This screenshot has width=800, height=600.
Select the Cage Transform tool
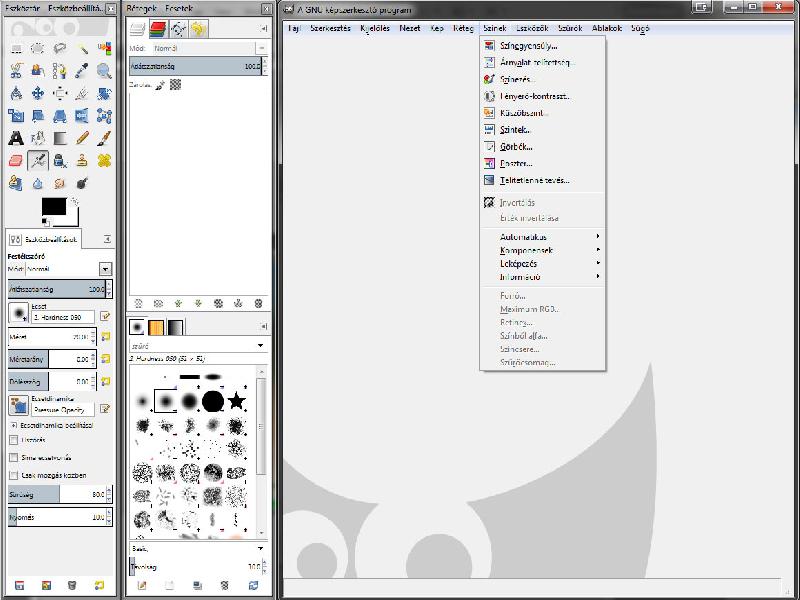coord(104,116)
